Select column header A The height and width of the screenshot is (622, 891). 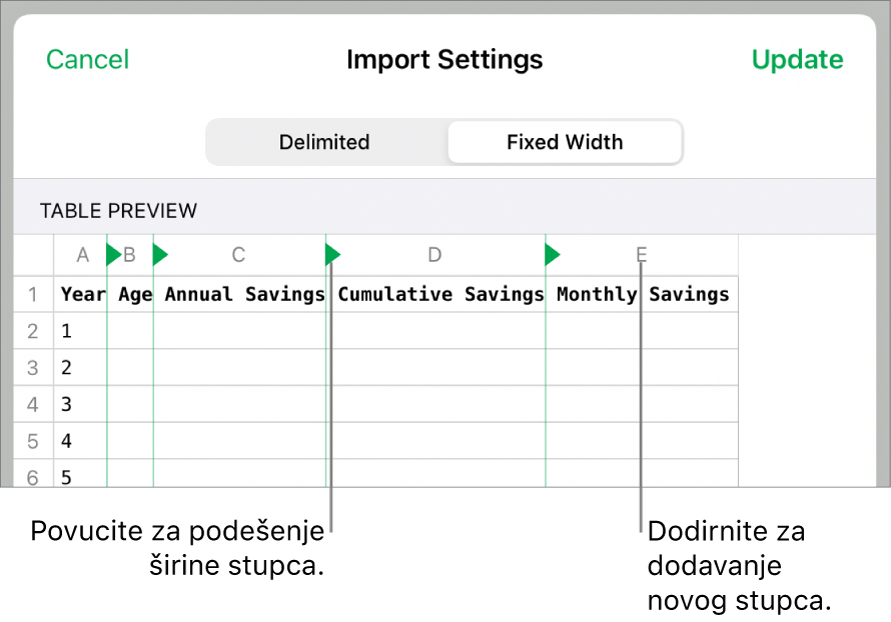83,255
